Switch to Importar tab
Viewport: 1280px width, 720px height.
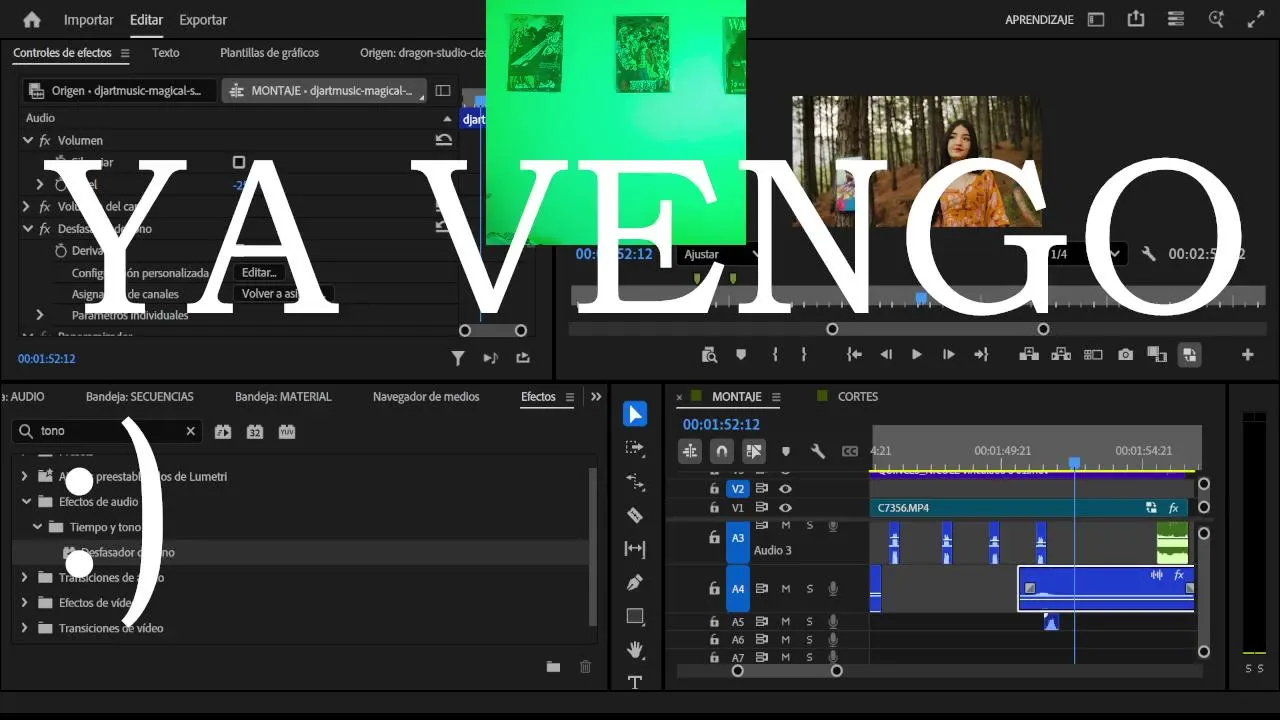[x=89, y=19]
